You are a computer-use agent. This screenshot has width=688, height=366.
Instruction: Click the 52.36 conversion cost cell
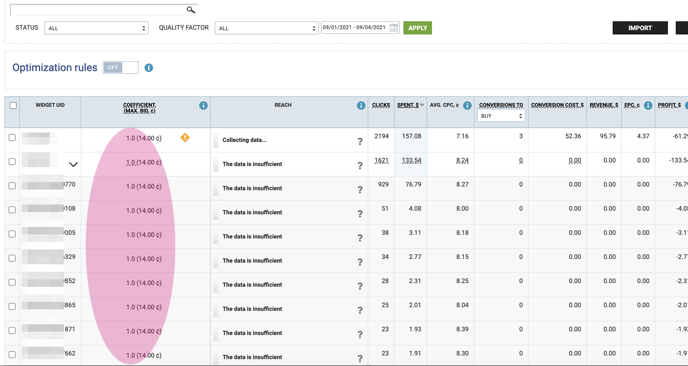click(573, 136)
